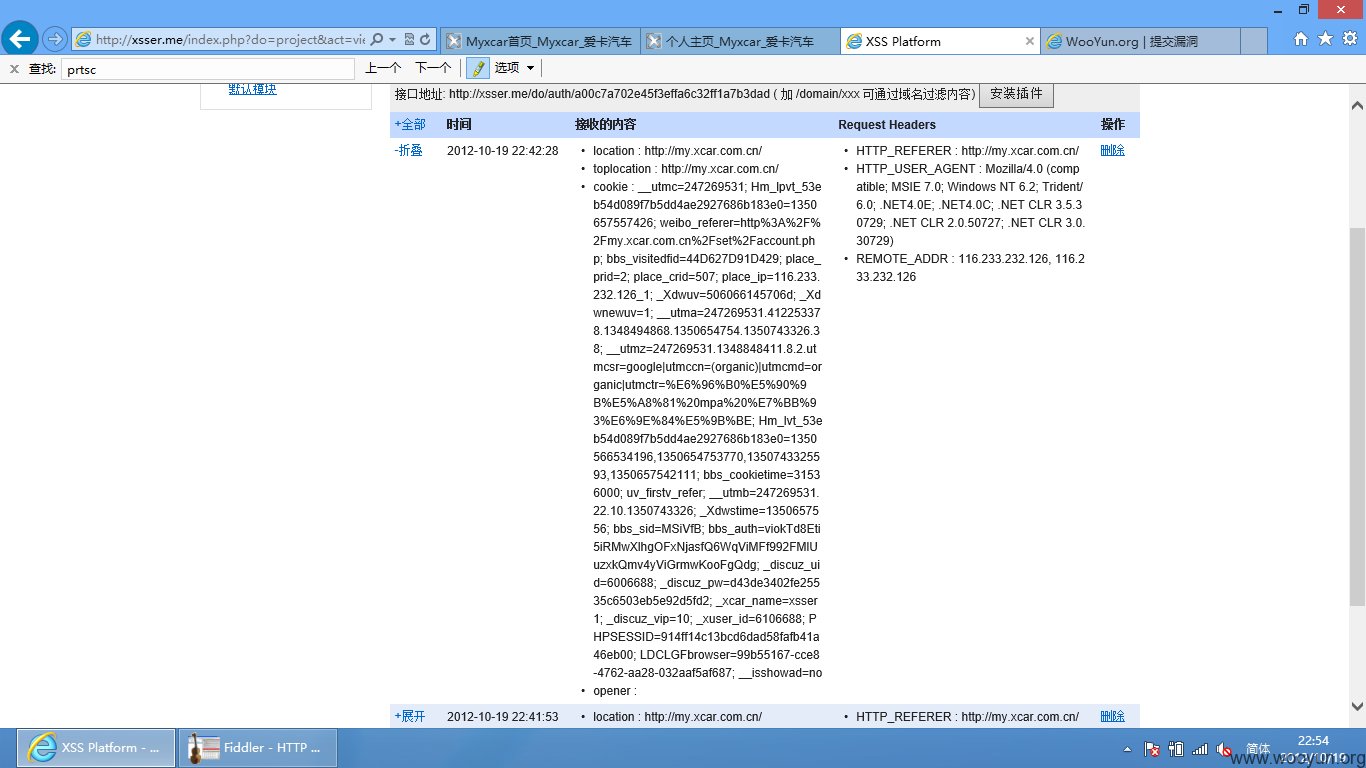Screen dimensions: 1366x768
Task: Open the 默认模块 link in sidebar
Action: tap(252, 88)
